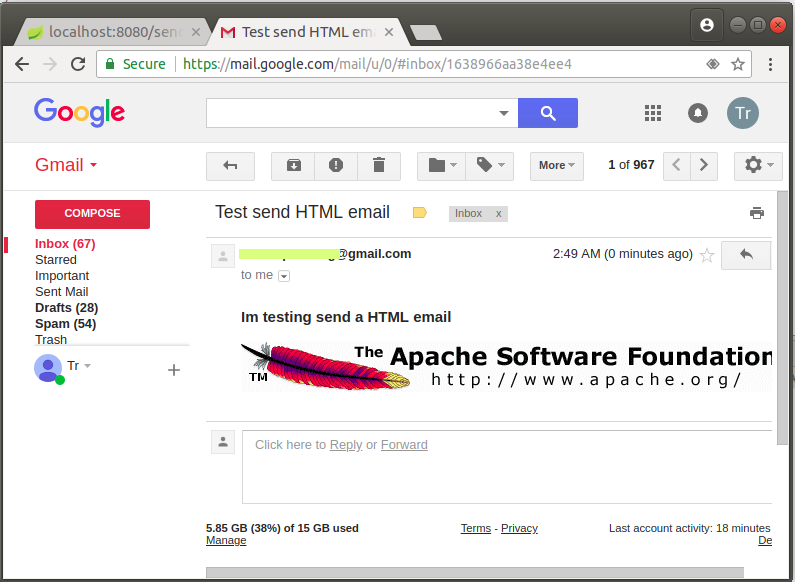Click the blue search button
795x582 pixels.
click(x=548, y=113)
